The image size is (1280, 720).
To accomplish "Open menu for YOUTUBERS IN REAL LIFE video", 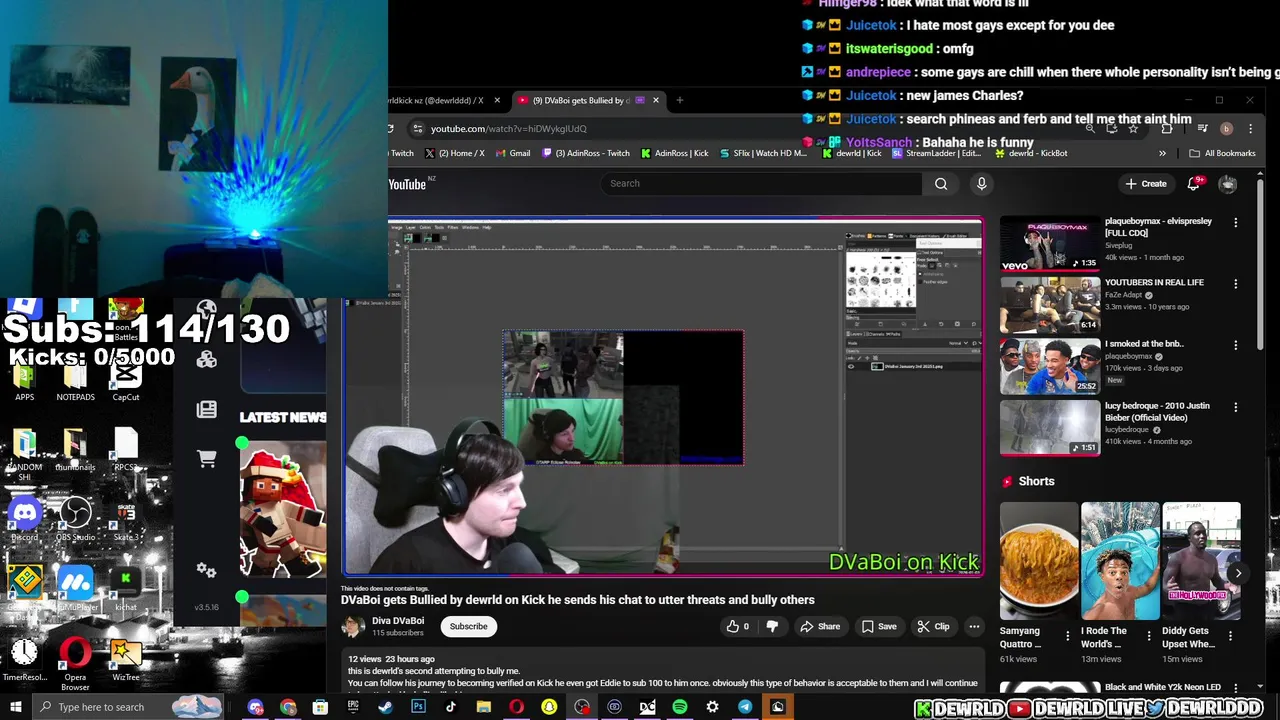I will (x=1235, y=284).
